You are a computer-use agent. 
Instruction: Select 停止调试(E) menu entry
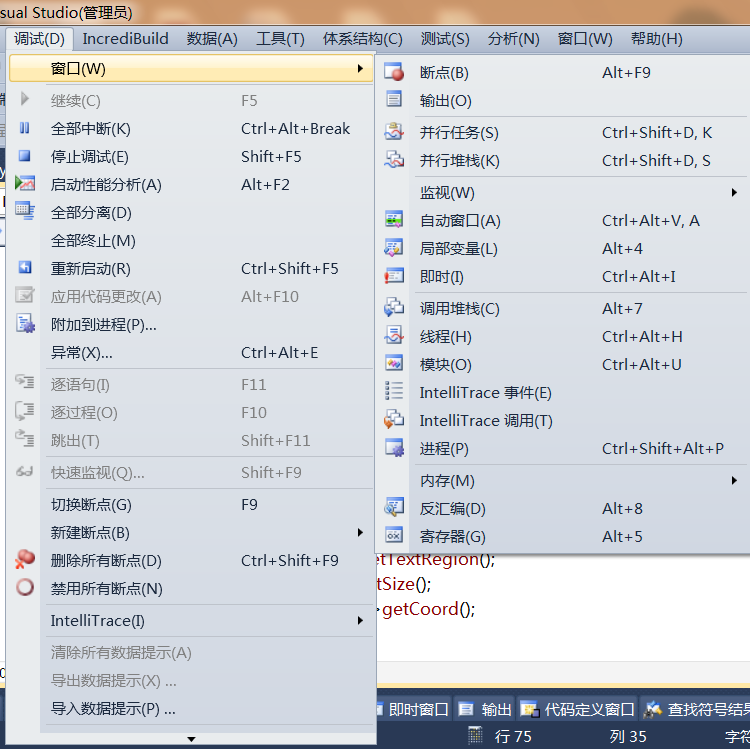click(191, 156)
